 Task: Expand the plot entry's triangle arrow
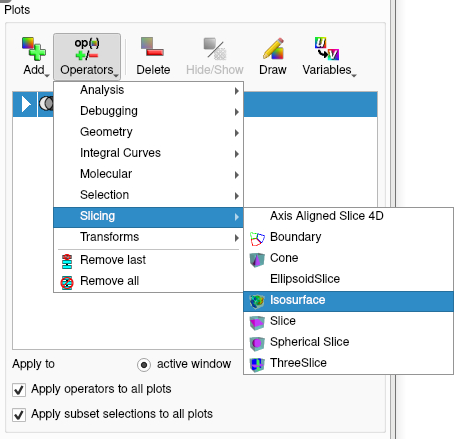click(x=26, y=104)
